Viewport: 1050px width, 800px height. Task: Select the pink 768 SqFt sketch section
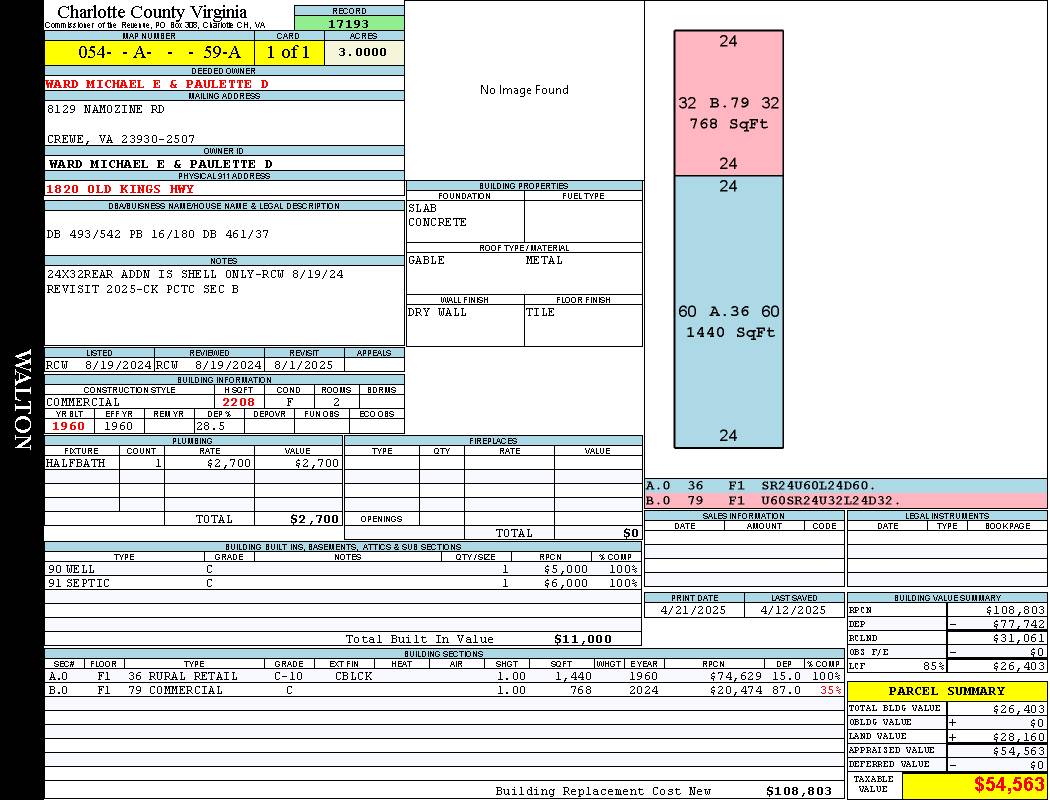click(728, 103)
